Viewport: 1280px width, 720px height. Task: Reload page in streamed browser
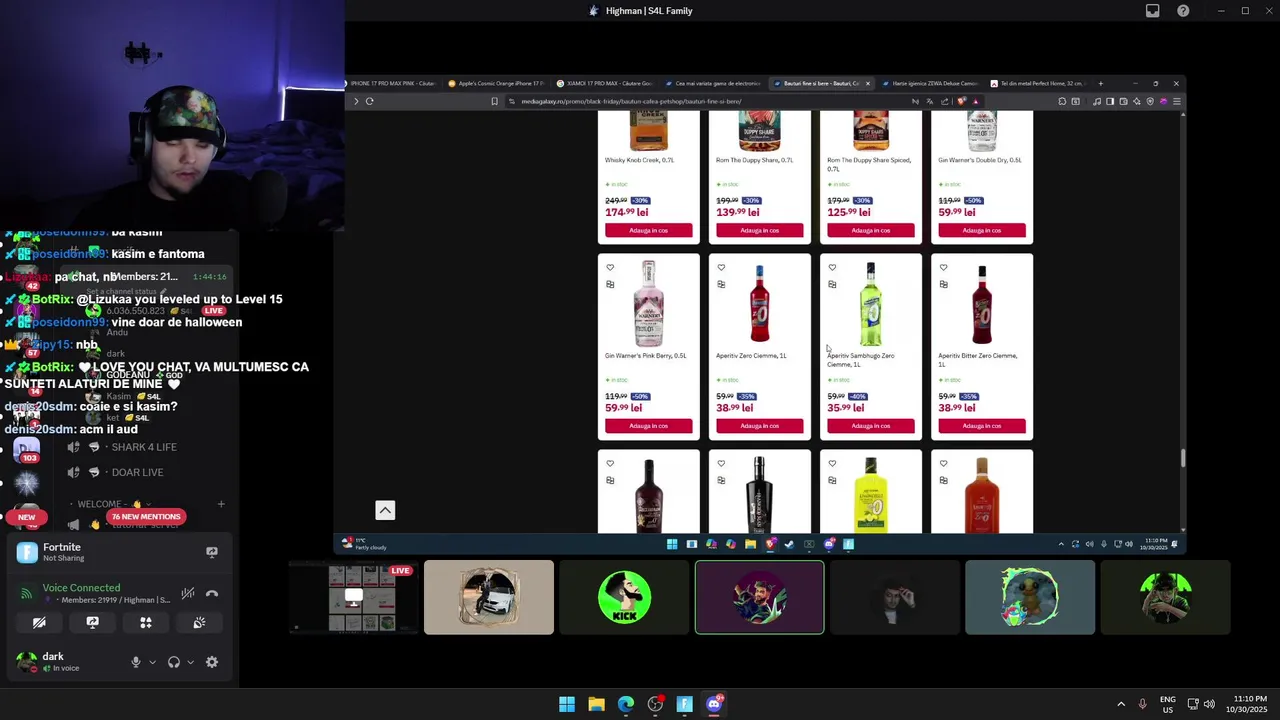coord(370,101)
